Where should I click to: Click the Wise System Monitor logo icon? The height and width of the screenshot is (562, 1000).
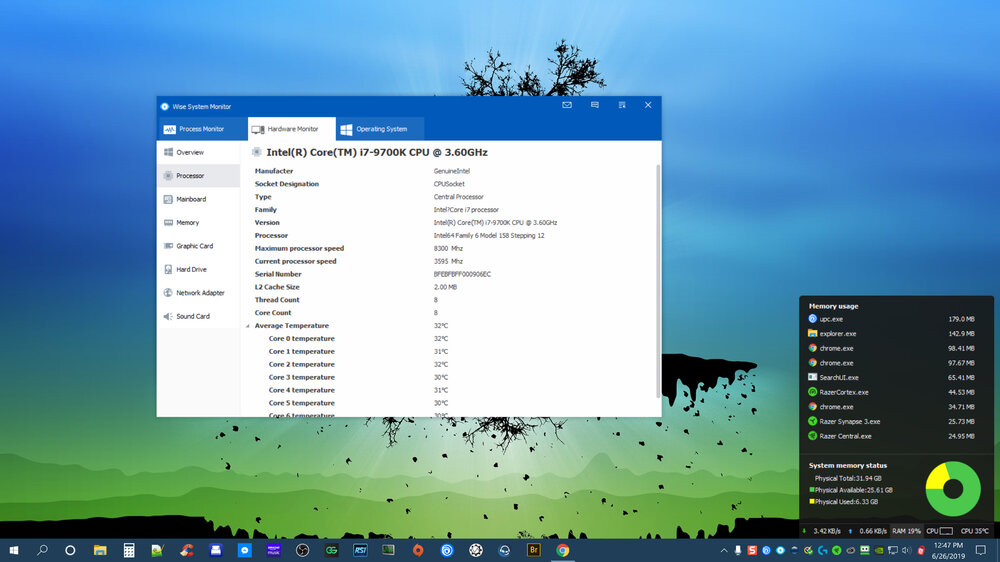[x=165, y=107]
